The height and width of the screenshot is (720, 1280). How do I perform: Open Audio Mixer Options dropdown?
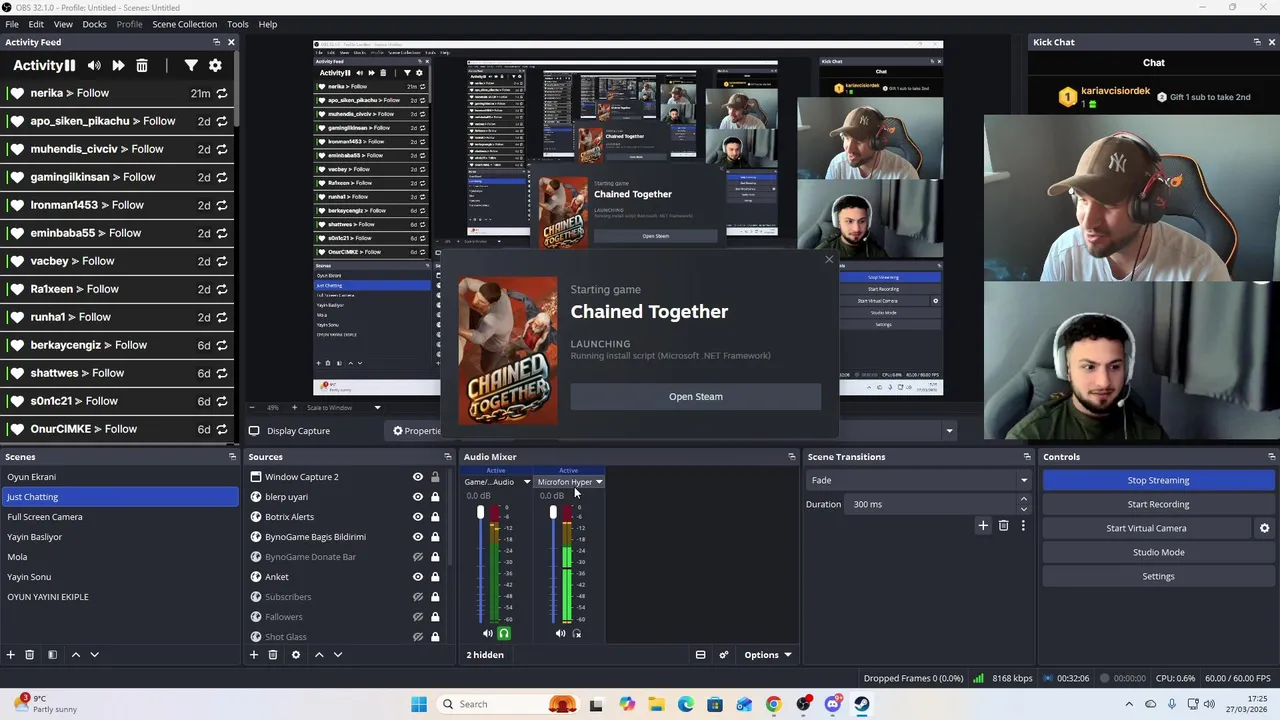(767, 655)
